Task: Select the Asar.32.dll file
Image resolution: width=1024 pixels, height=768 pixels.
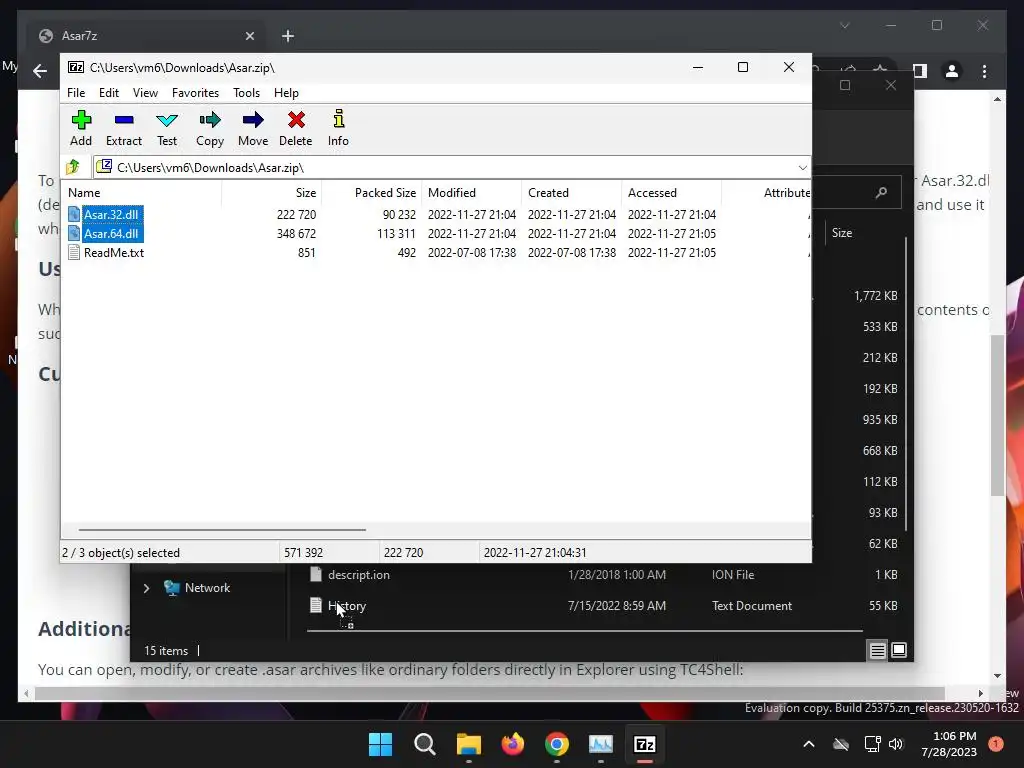Action: point(111,214)
